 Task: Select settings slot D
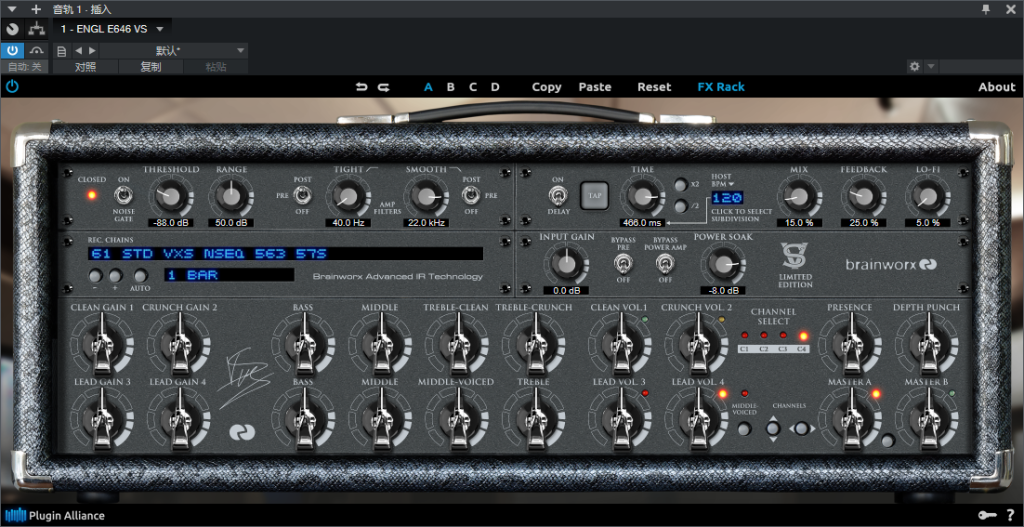(x=495, y=87)
